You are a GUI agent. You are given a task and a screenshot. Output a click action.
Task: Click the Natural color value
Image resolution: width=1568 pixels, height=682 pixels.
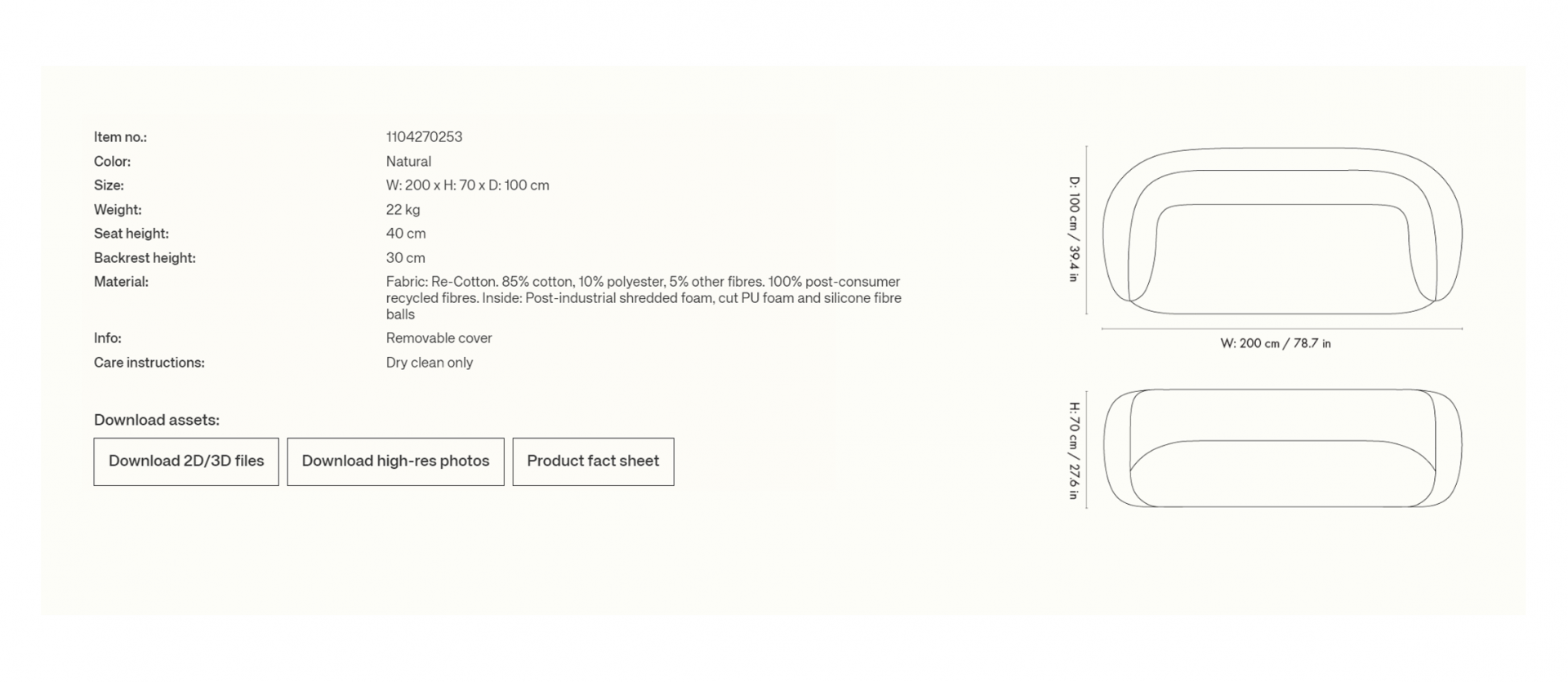coord(408,162)
